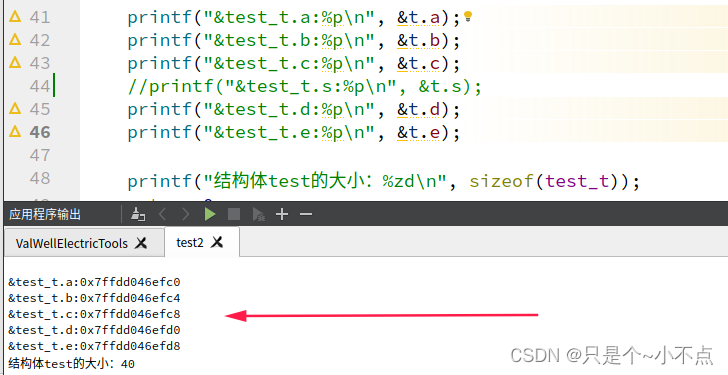Click output line 结构体test的大小: 40
728x375 pixels.
point(72,363)
